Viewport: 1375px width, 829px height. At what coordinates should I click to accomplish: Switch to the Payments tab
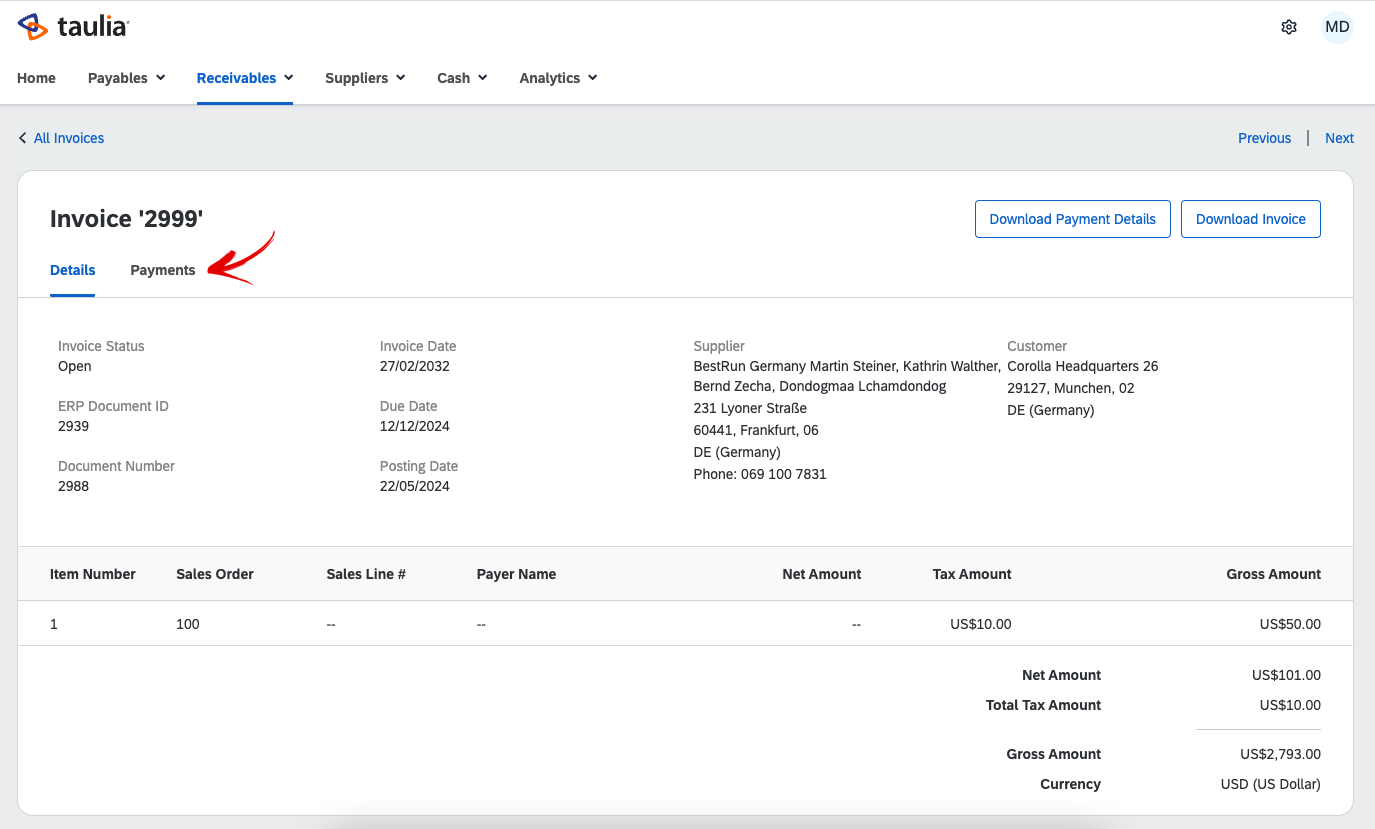pyautogui.click(x=163, y=270)
